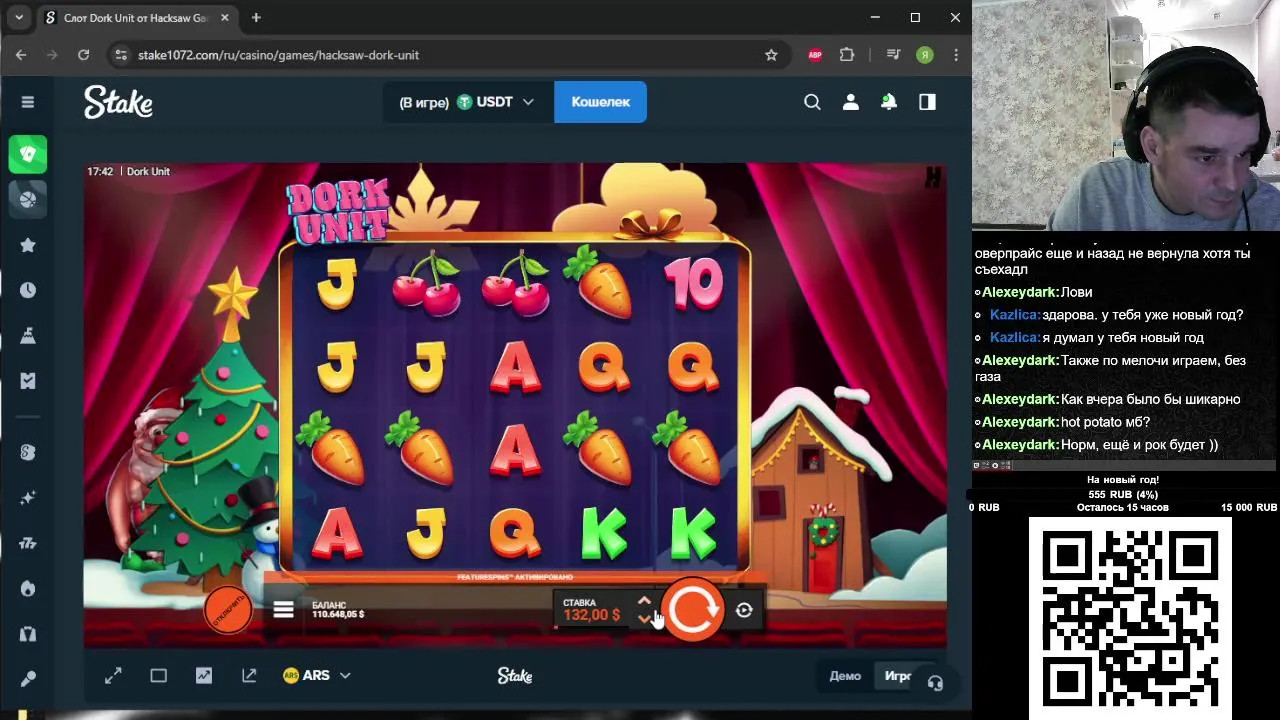The image size is (1280, 720).
Task: Click Kazlica's 'я думал у тебя новый год' message
Action: tap(1123, 338)
